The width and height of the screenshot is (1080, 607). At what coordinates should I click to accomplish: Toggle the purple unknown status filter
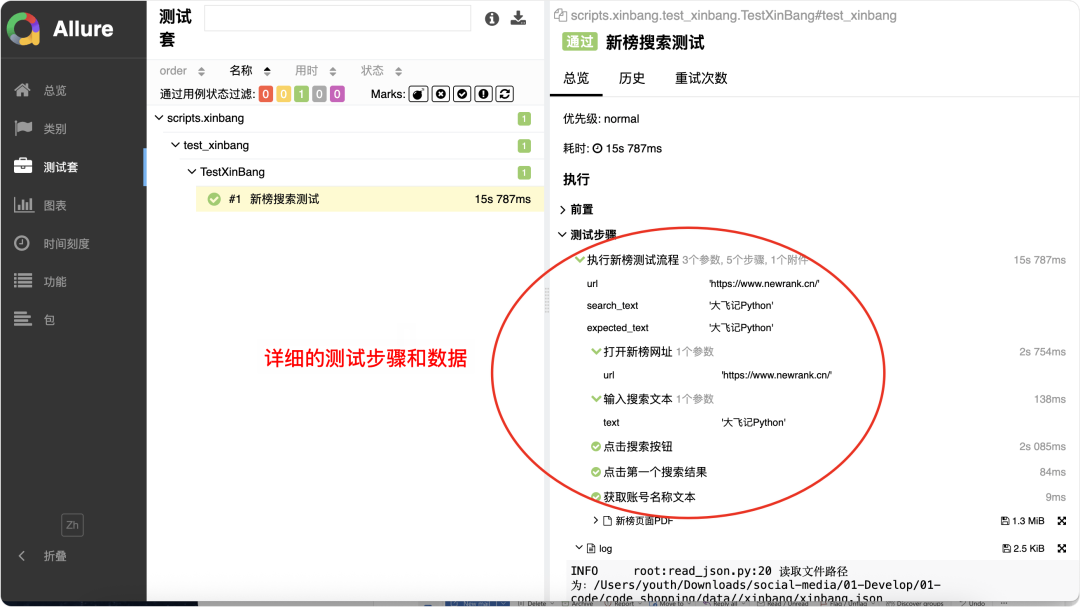(337, 94)
